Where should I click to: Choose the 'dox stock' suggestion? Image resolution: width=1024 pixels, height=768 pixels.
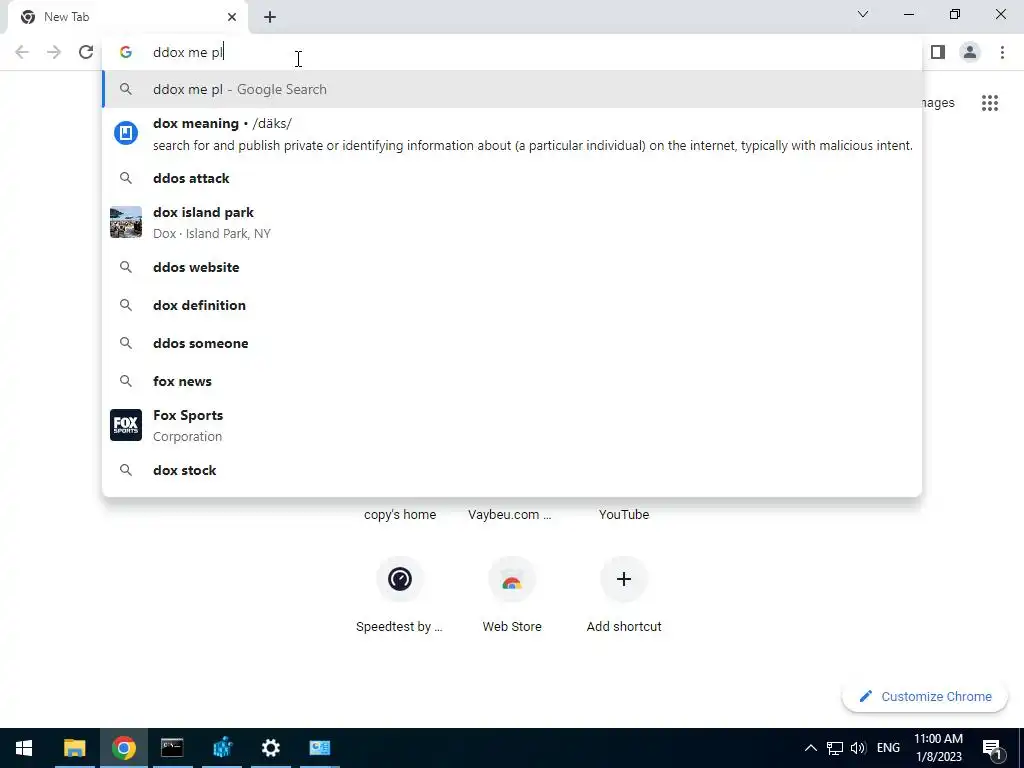click(512, 470)
